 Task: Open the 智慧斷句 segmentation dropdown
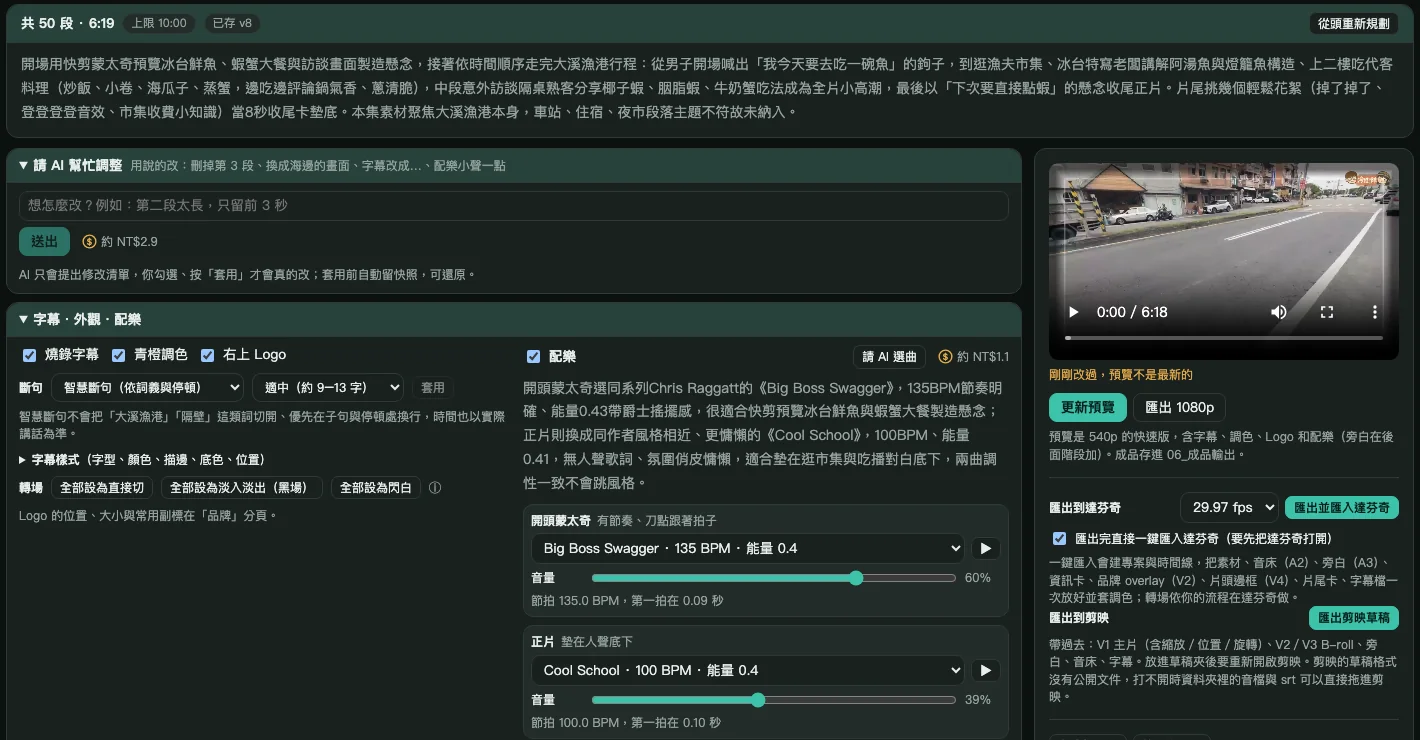pos(147,387)
